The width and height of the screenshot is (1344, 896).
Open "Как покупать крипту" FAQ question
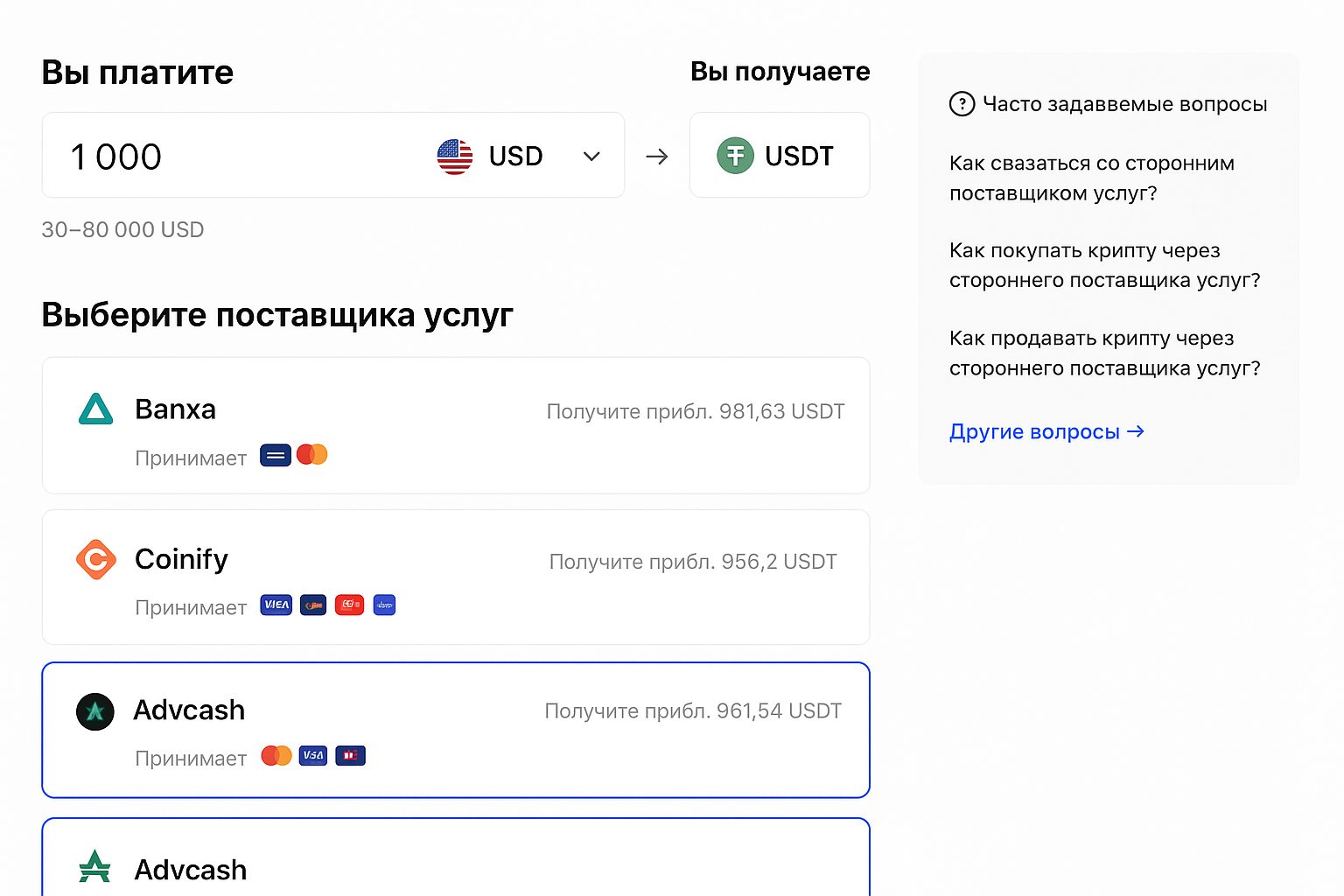1104,265
